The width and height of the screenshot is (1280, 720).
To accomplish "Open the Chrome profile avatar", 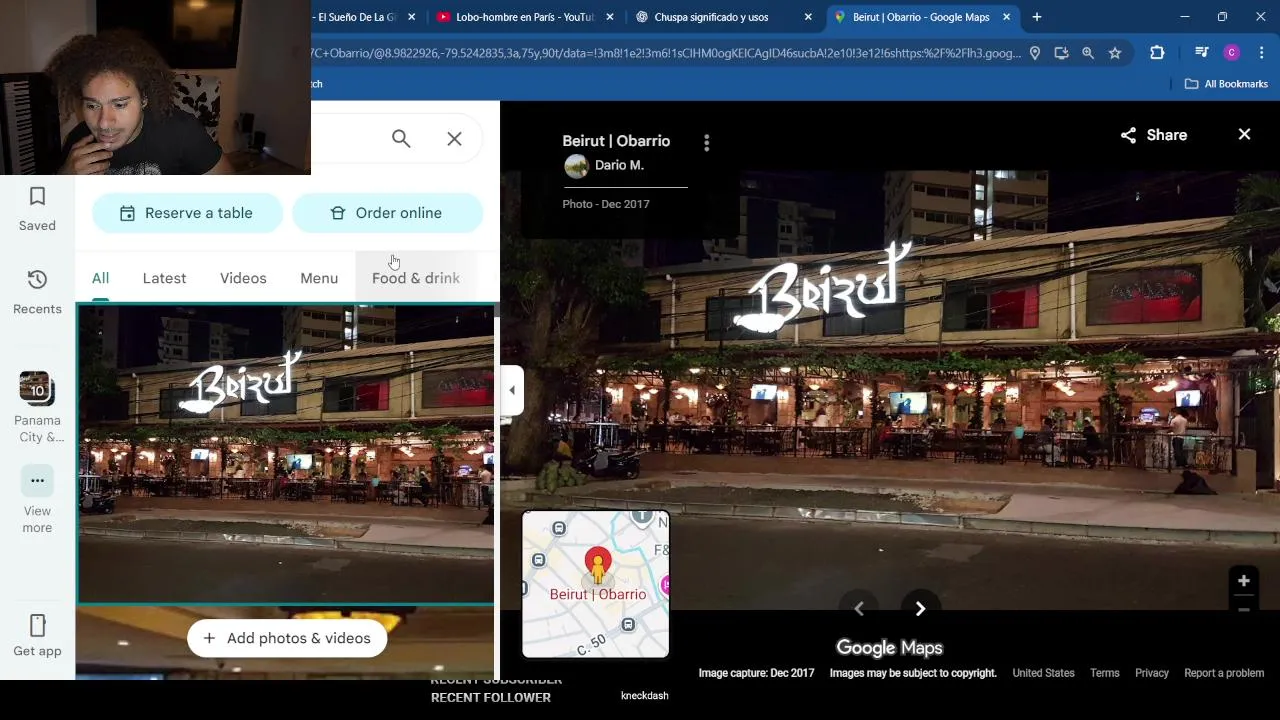I will 1232,53.
